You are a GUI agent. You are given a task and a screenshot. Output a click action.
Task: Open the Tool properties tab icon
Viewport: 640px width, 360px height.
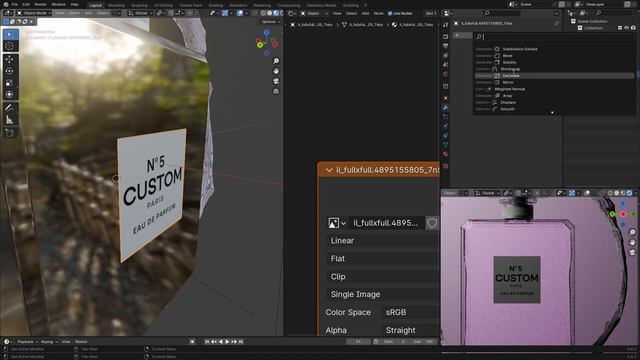point(445,25)
